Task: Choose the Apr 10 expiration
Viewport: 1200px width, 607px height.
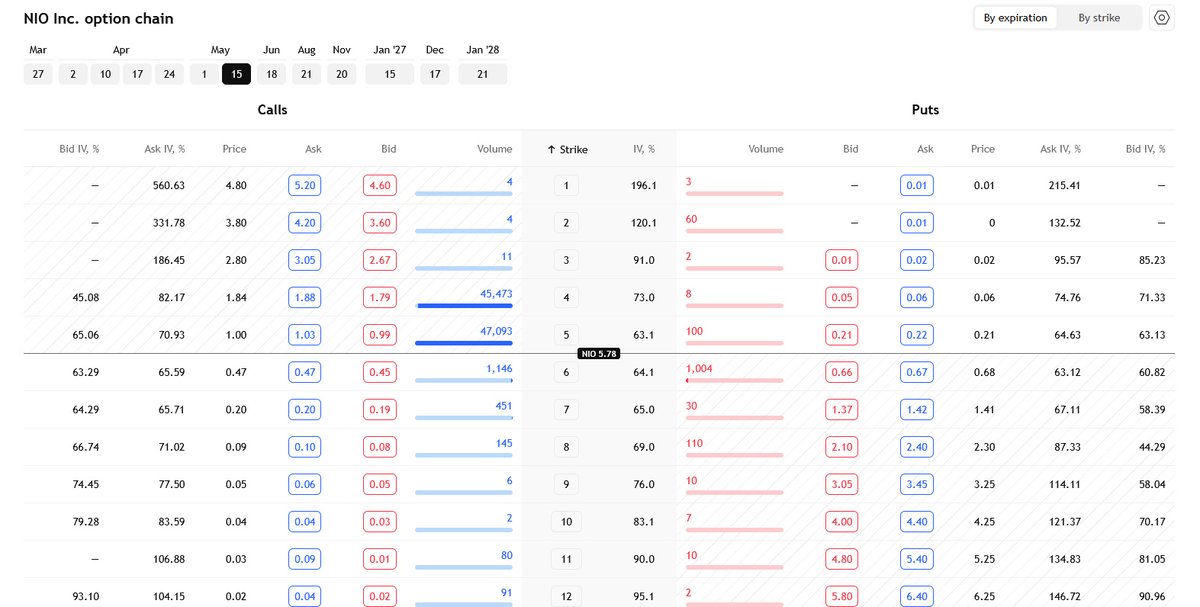Action: pos(105,74)
